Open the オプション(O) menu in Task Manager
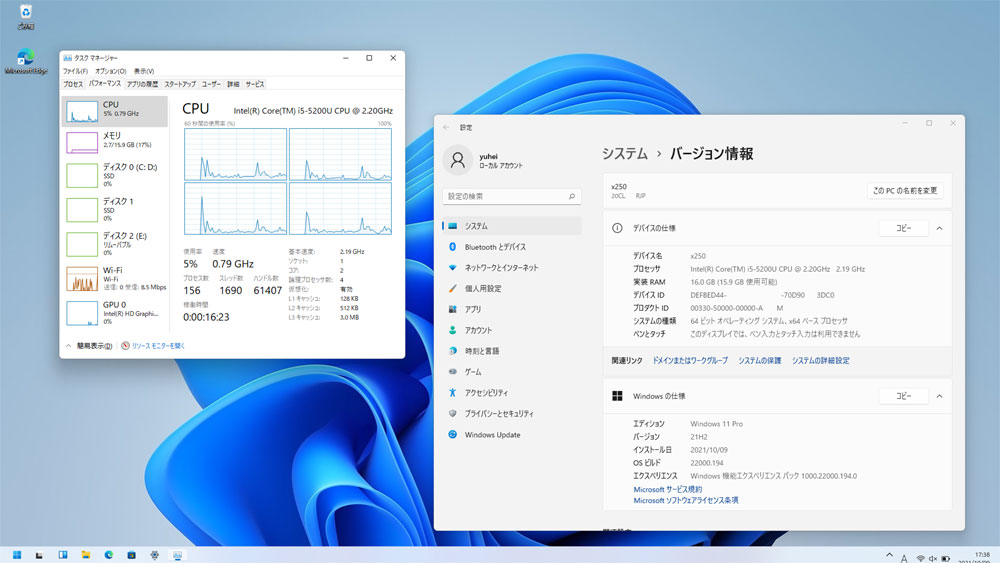 110,71
